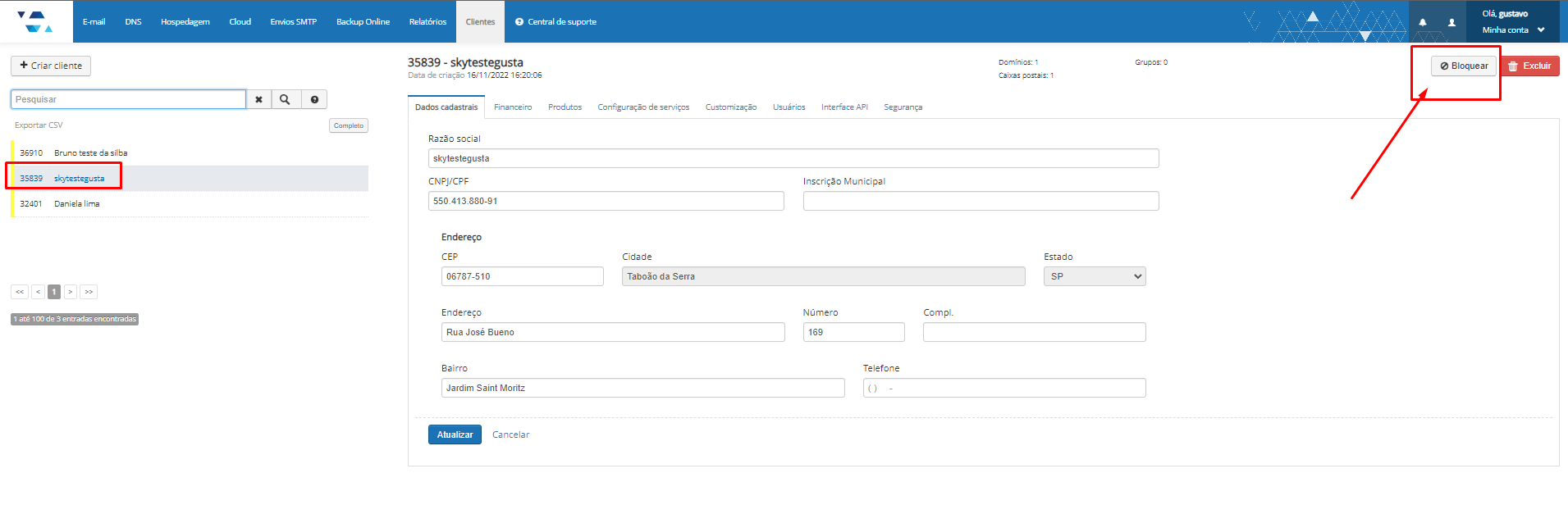Open the Relatórios menu
Image resolution: width=1568 pixels, height=505 pixels.
point(427,21)
